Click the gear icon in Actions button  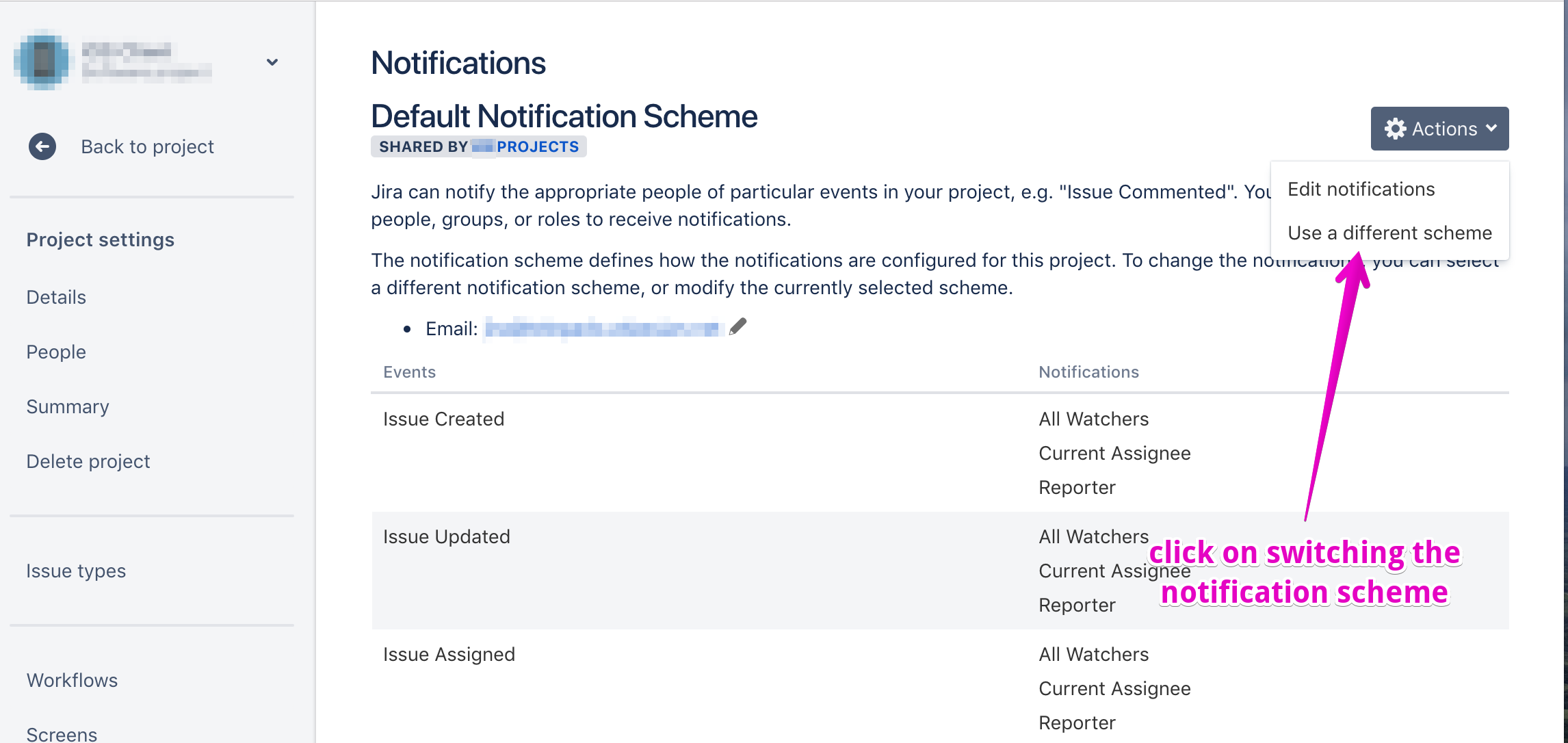pyautogui.click(x=1395, y=129)
